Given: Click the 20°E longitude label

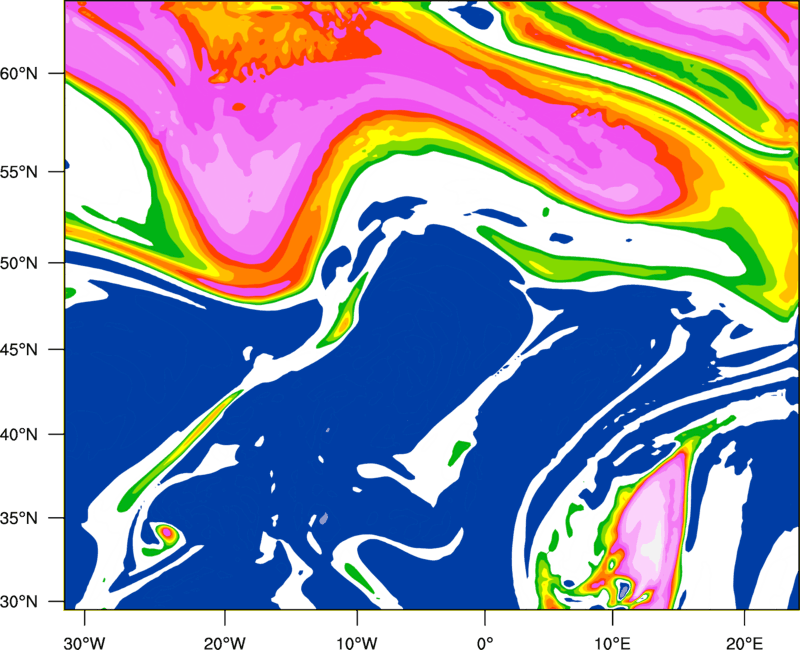Looking at the screenshot, I should [x=744, y=643].
